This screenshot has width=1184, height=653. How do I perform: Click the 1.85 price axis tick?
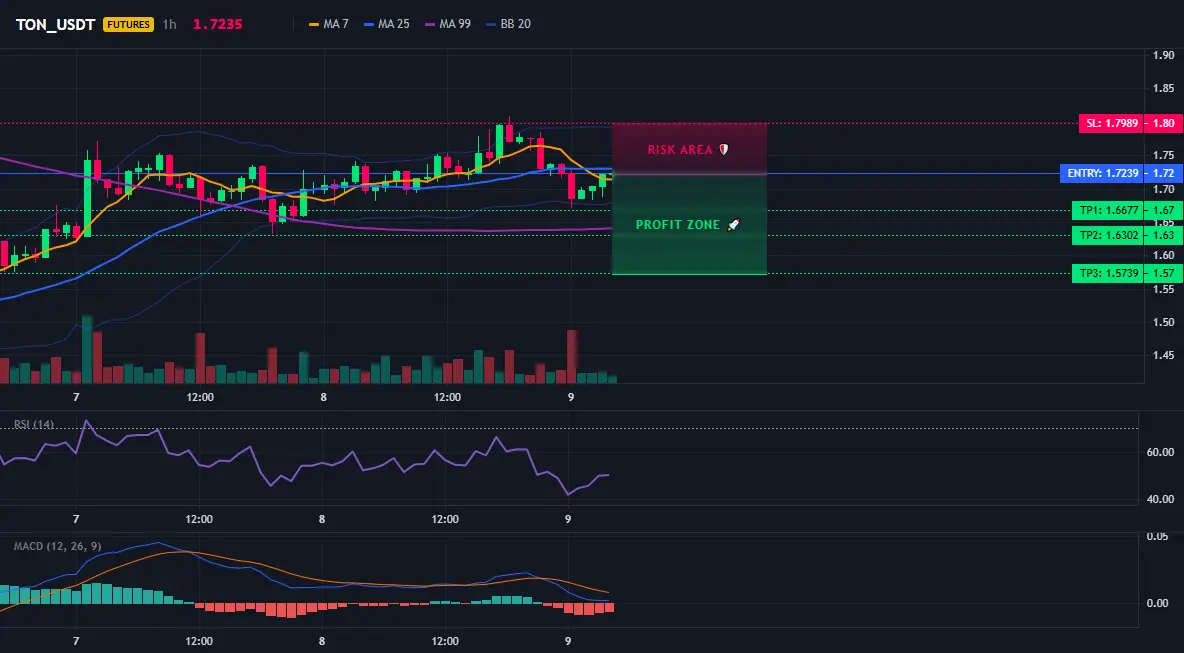coord(1164,88)
